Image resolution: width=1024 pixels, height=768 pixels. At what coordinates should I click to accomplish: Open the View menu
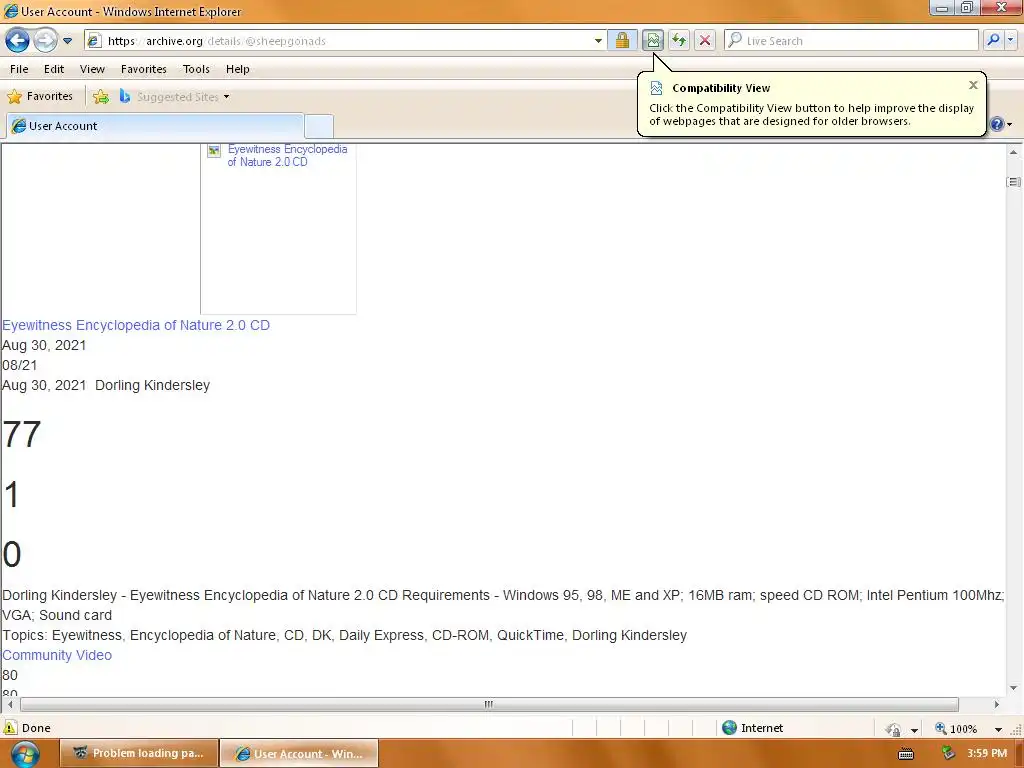(92, 69)
